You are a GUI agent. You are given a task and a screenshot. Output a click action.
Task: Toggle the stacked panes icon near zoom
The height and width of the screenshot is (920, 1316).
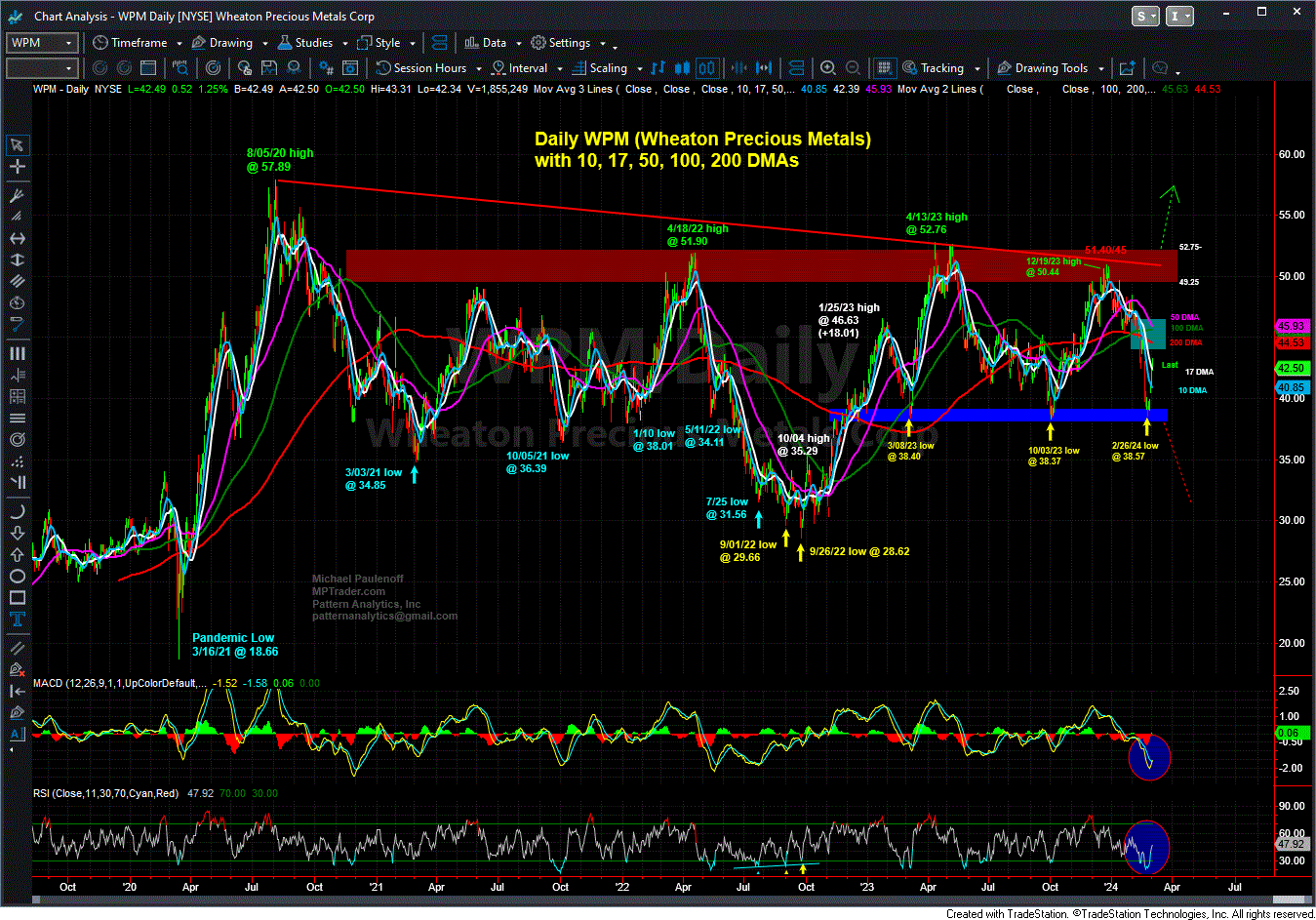[x=797, y=68]
